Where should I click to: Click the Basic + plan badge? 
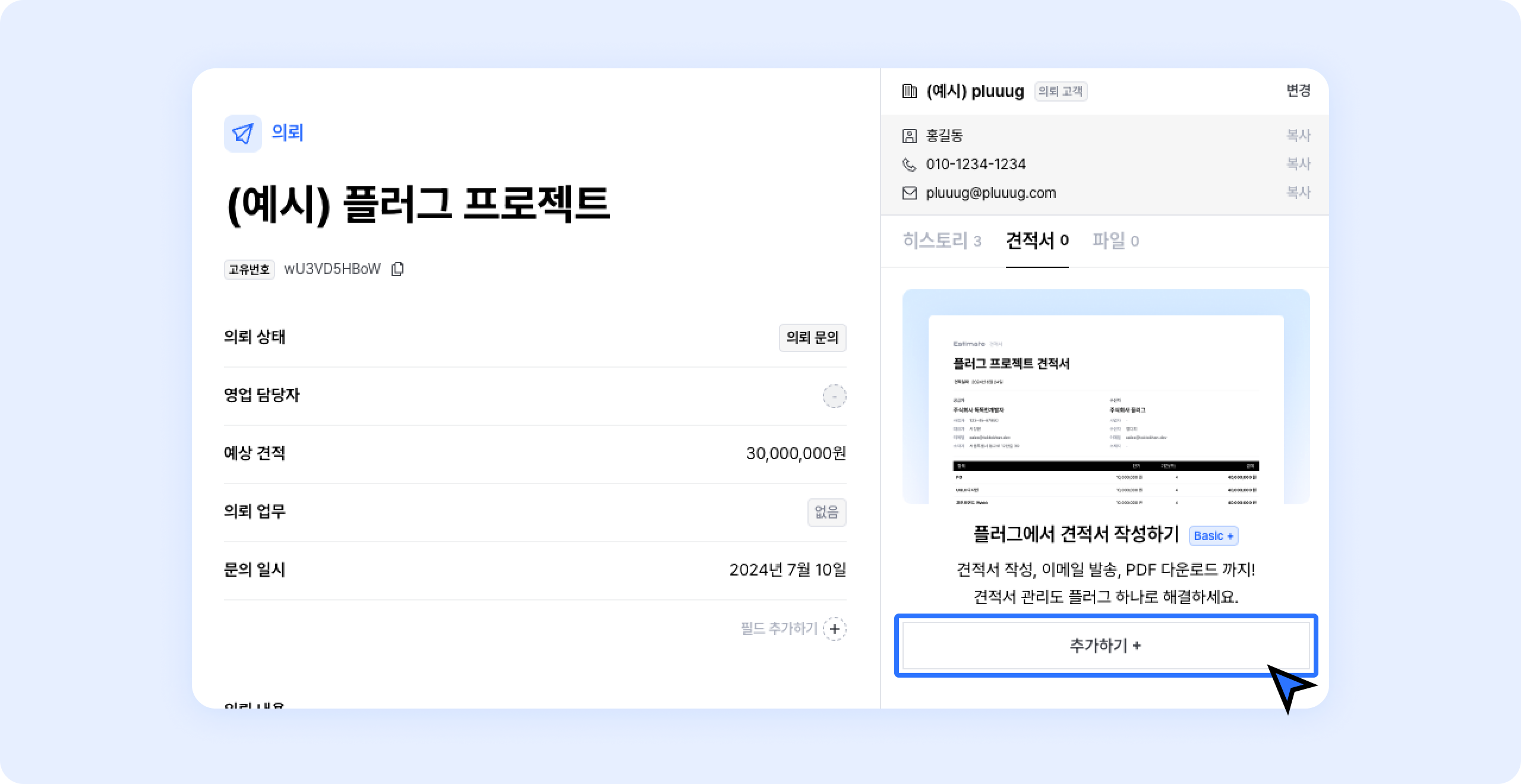coord(1213,536)
